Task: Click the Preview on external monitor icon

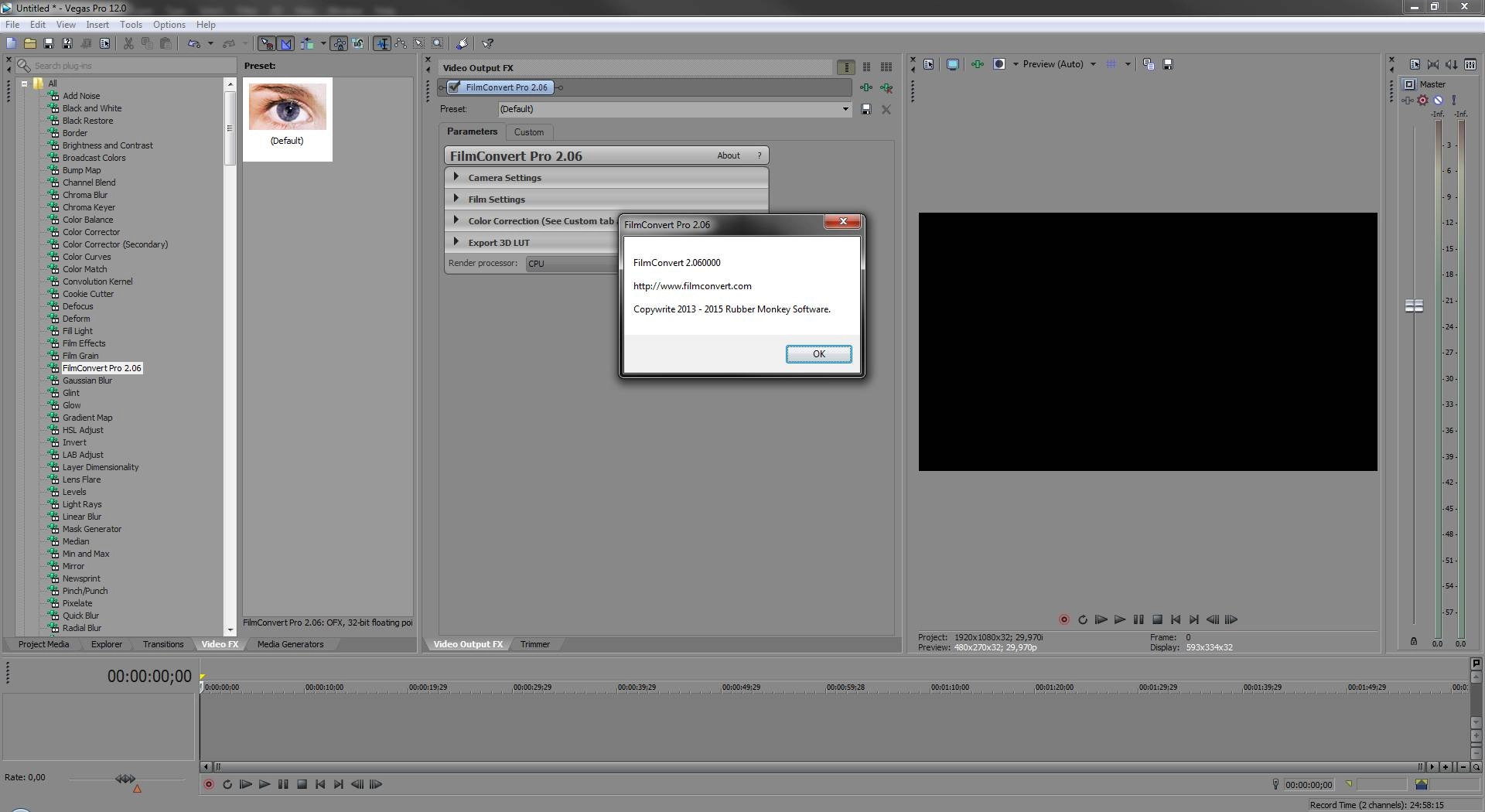Action: pyautogui.click(x=953, y=64)
